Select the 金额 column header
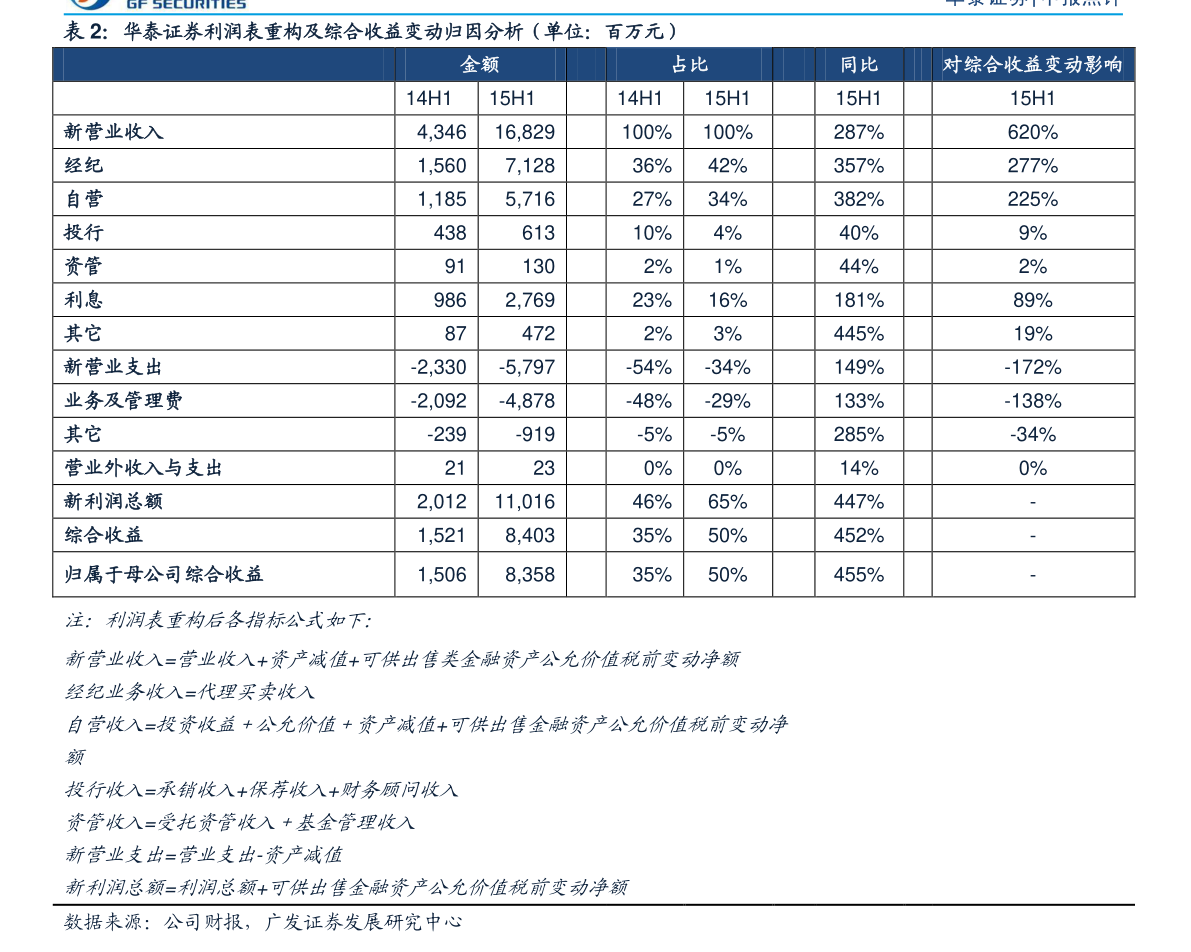The image size is (1191, 952). tap(479, 65)
